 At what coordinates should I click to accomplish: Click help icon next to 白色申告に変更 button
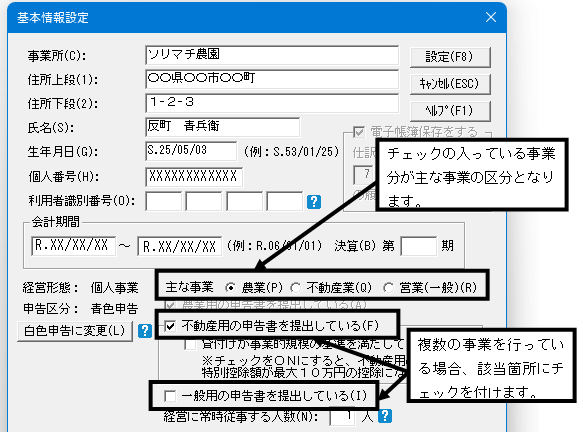145,331
